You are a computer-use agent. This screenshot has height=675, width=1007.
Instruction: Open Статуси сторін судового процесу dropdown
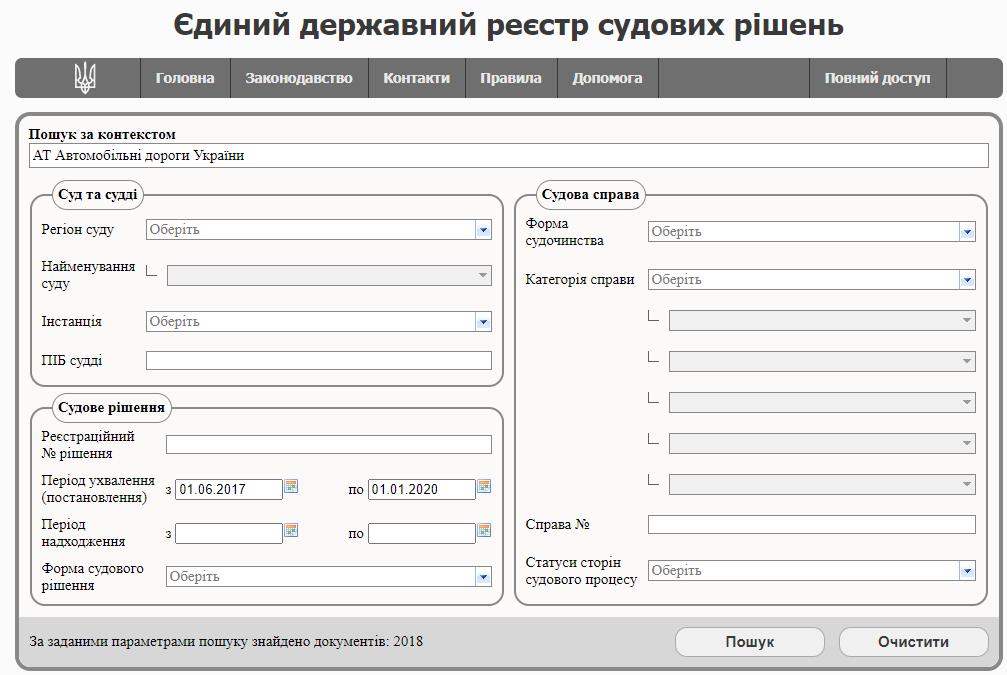click(x=966, y=571)
